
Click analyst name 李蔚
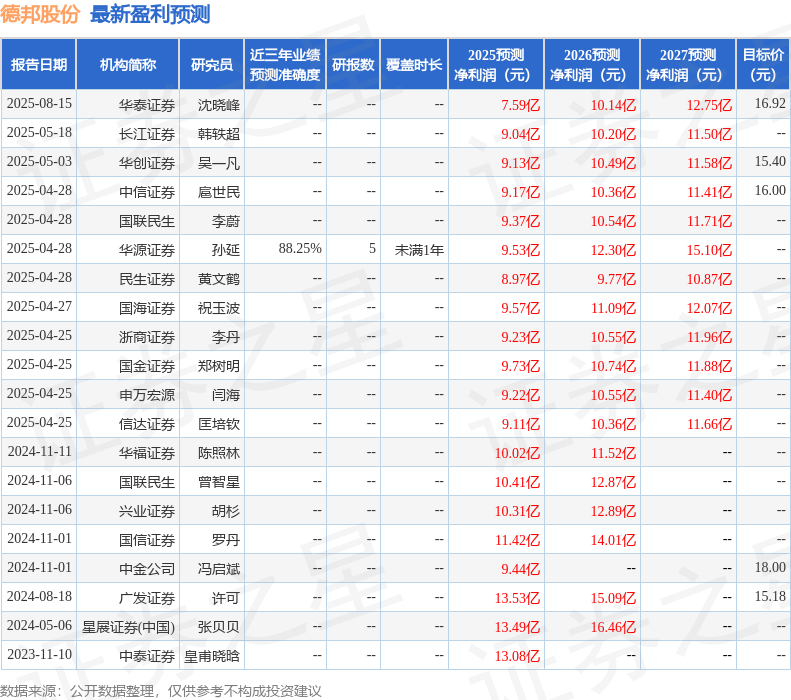coord(225,221)
